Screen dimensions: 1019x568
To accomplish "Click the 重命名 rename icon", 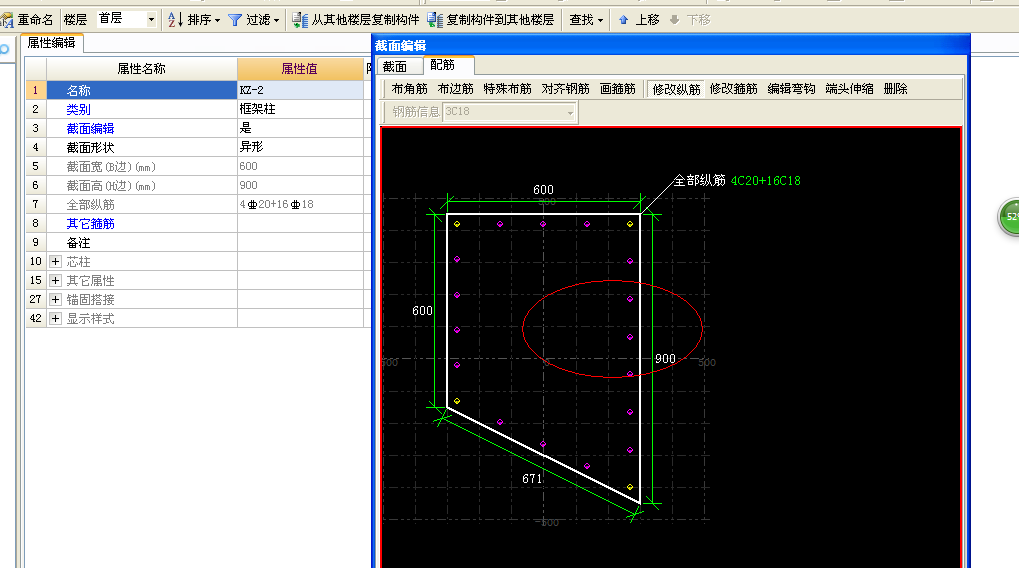I will (7, 20).
